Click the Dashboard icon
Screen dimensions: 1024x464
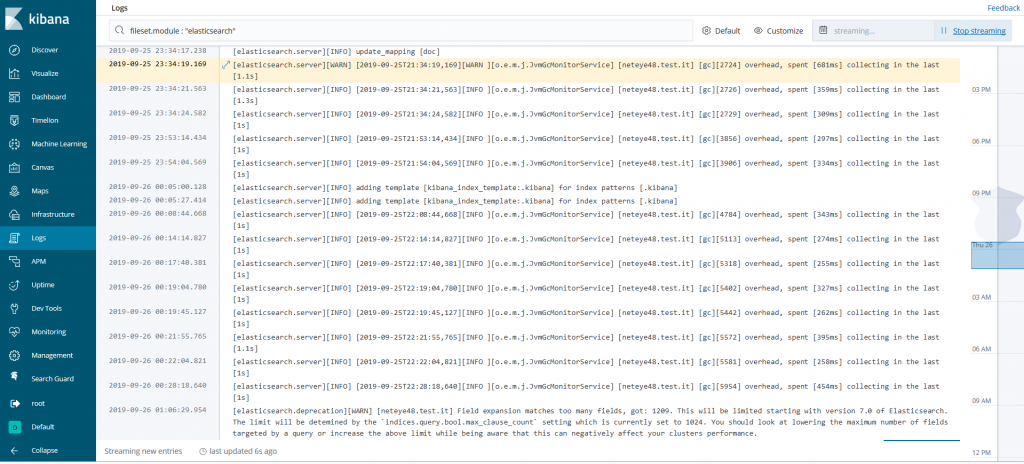pyautogui.click(x=15, y=97)
